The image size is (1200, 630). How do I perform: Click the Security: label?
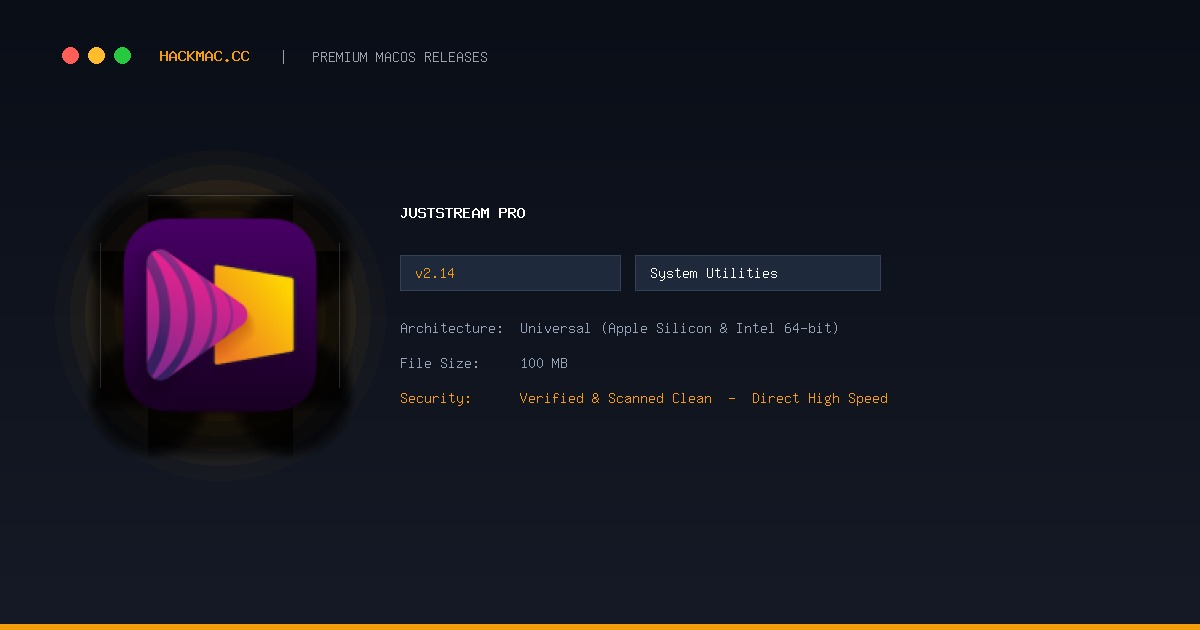(436, 398)
